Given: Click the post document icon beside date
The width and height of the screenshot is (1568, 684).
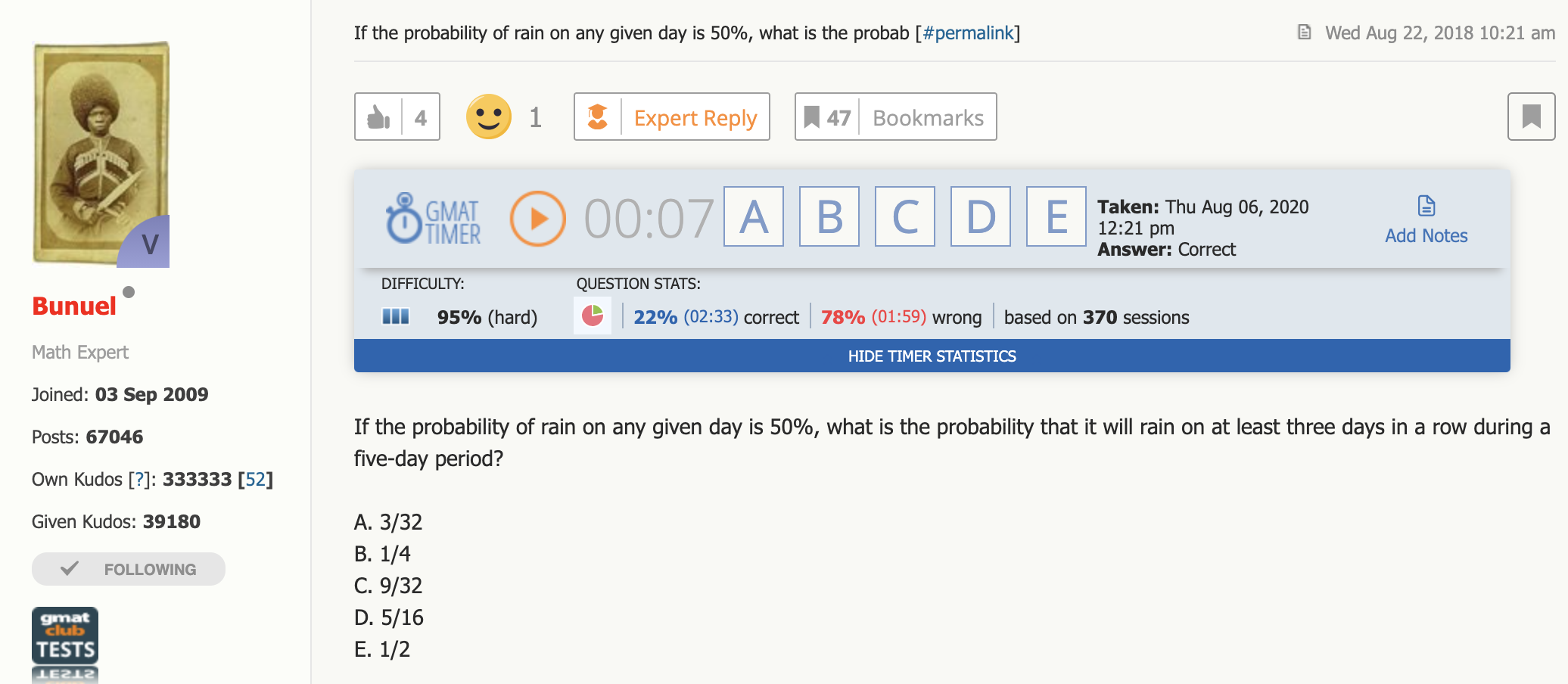Looking at the screenshot, I should tap(1304, 33).
